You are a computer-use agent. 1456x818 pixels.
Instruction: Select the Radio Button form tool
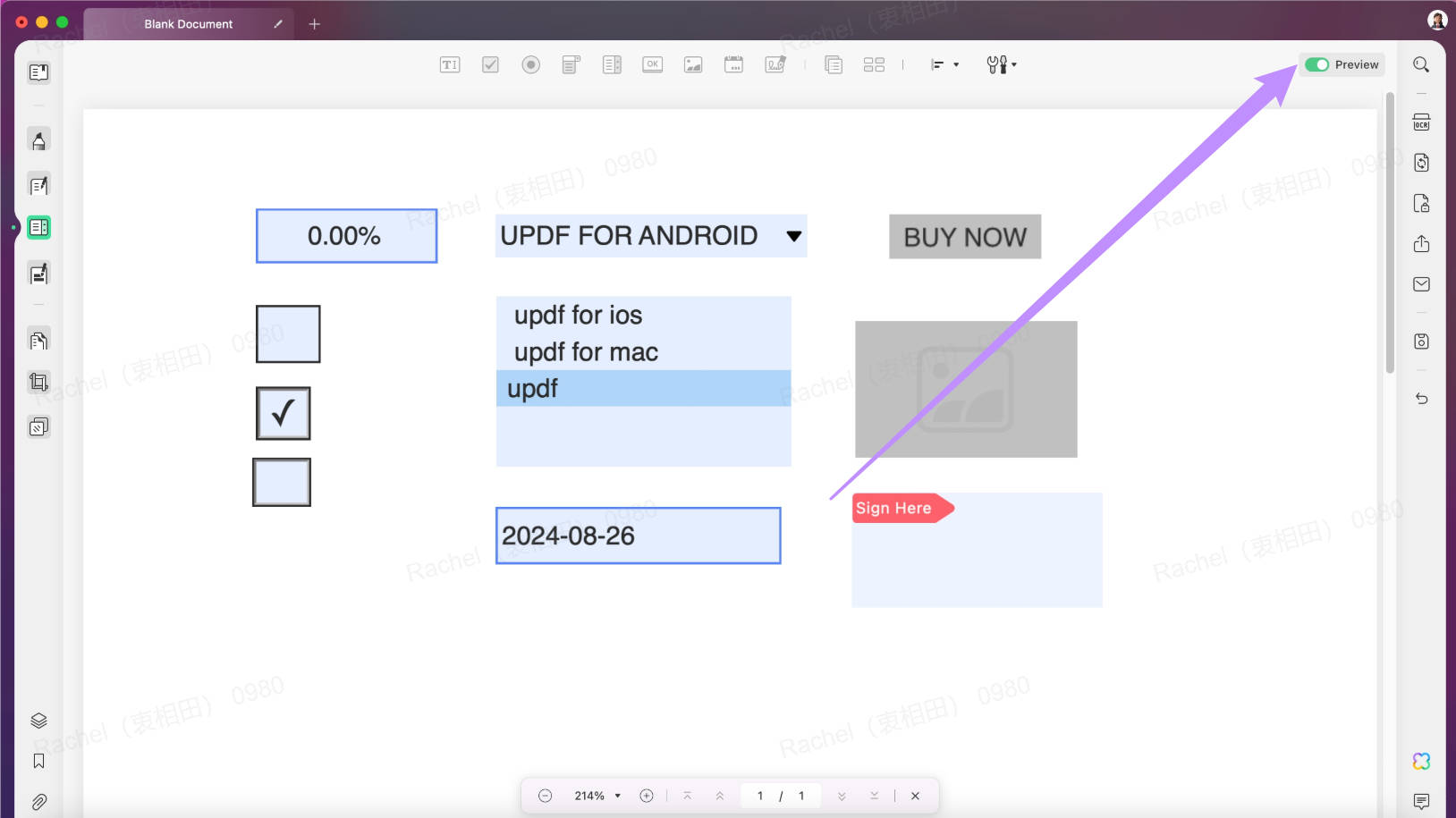(530, 64)
